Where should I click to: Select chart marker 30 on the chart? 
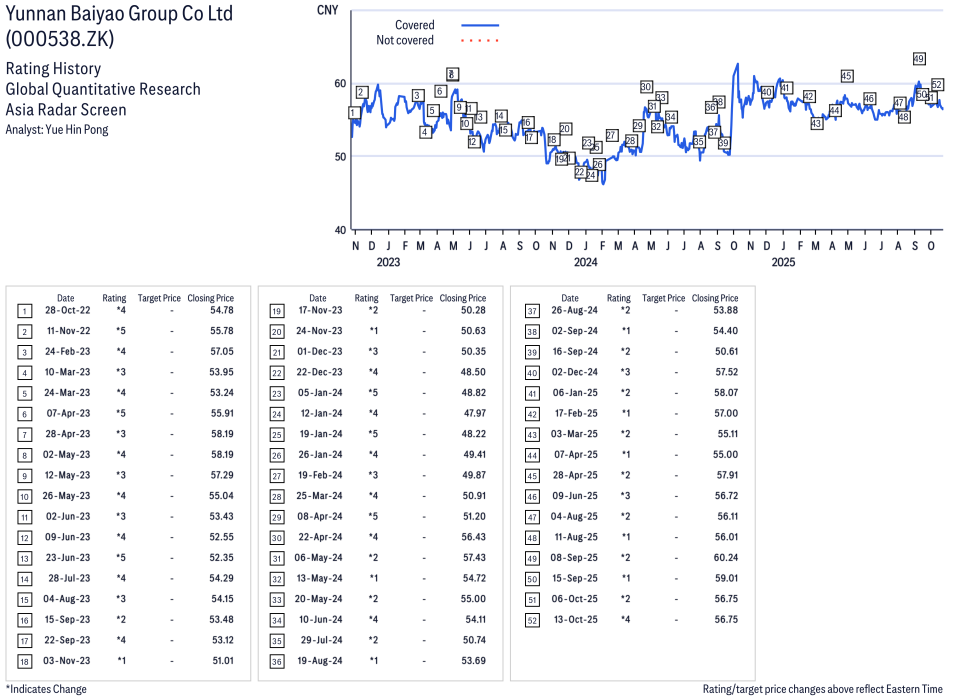pos(646,87)
